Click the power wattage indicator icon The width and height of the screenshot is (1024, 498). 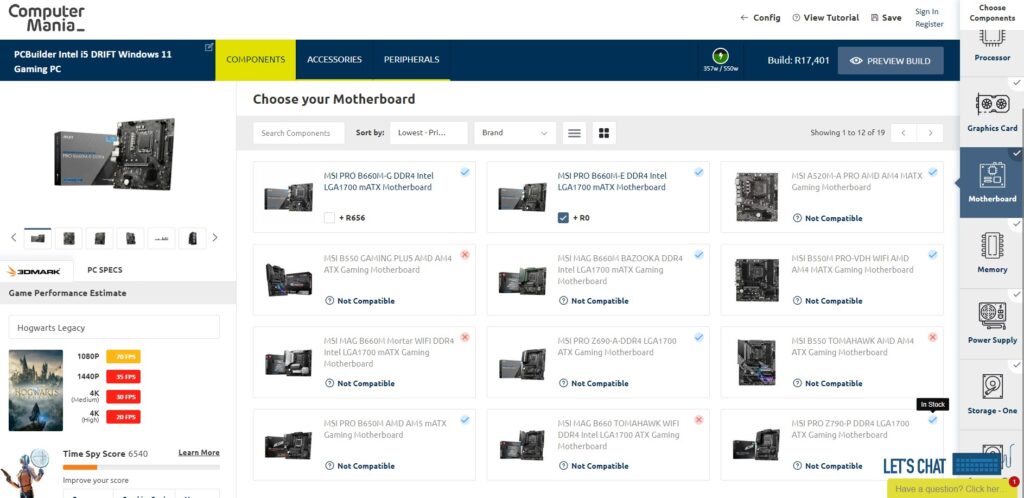tap(720, 55)
